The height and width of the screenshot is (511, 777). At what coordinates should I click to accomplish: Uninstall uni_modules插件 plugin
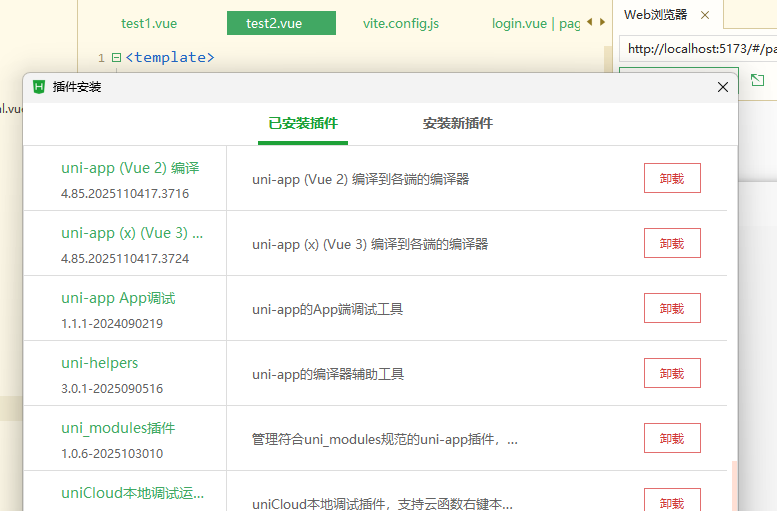click(672, 438)
